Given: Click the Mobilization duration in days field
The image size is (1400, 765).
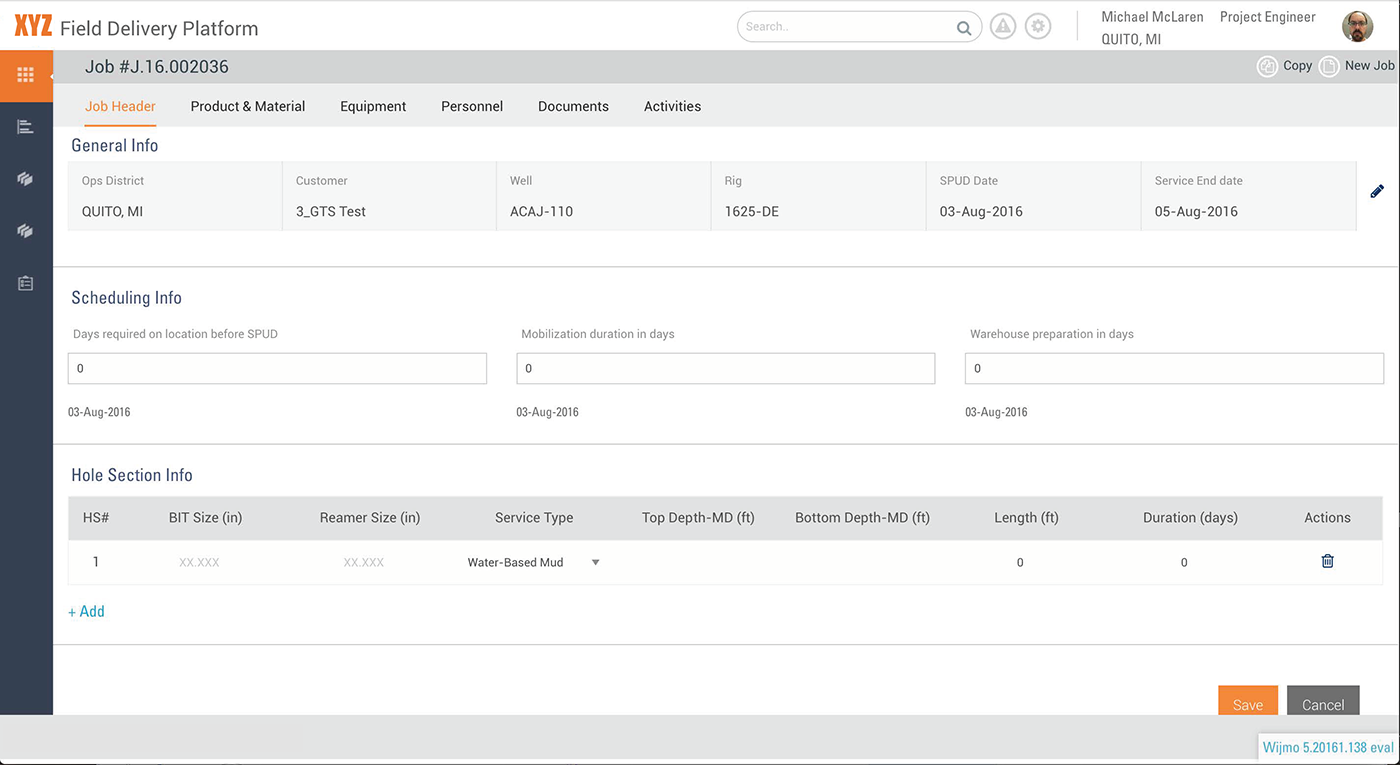Looking at the screenshot, I should tap(726, 368).
